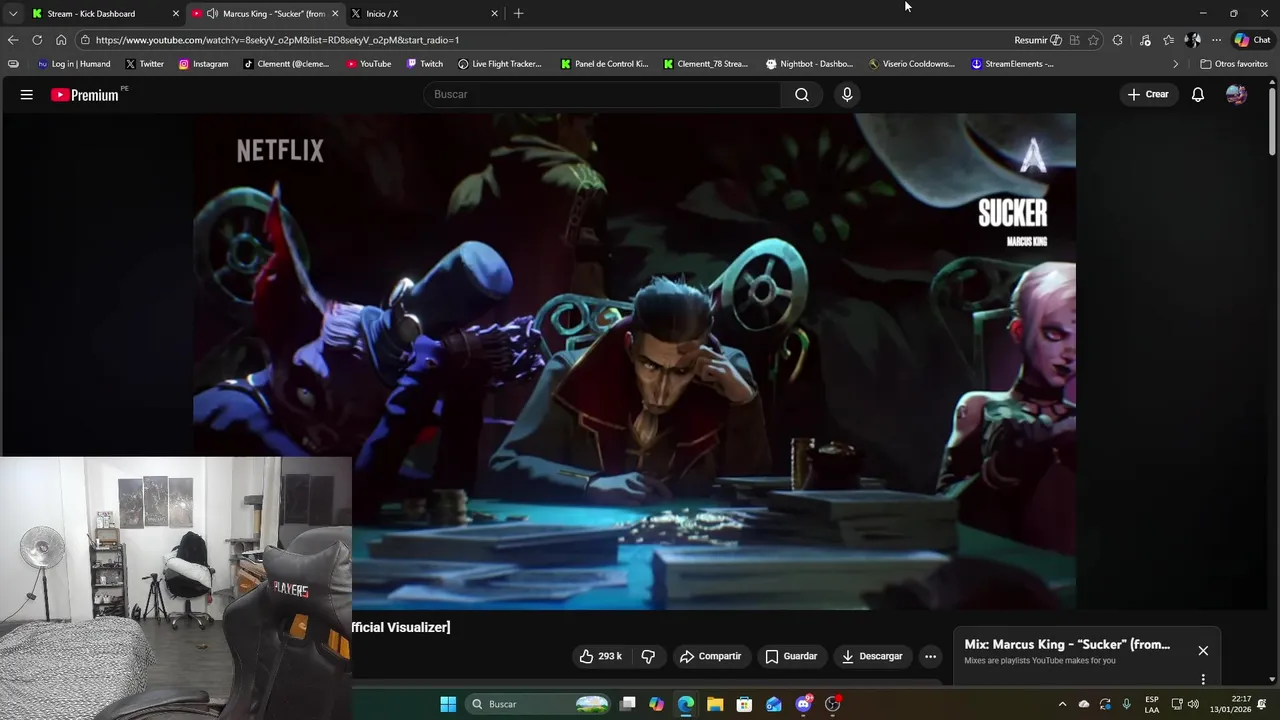Show hidden system tray icons chevron
1280x720 pixels.
[1062, 704]
